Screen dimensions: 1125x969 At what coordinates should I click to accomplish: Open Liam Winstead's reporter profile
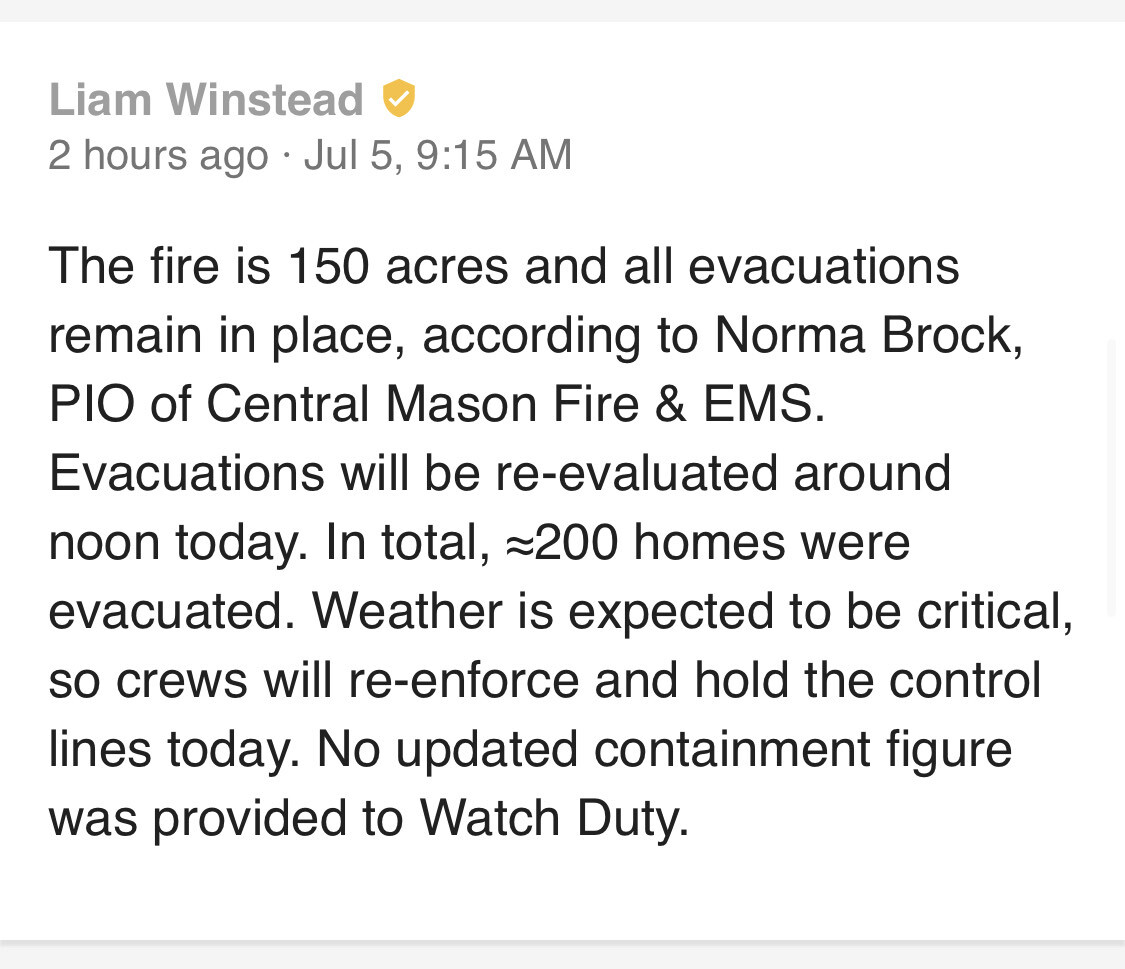click(205, 100)
